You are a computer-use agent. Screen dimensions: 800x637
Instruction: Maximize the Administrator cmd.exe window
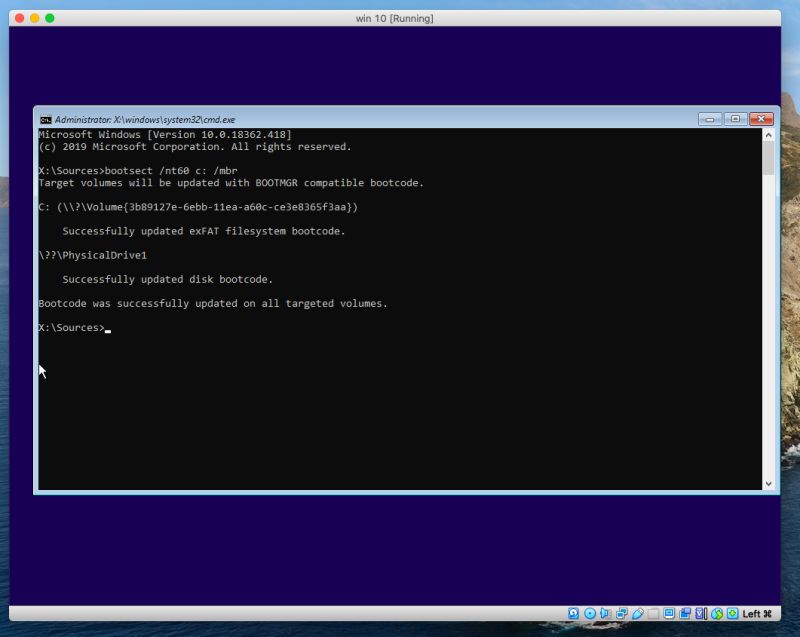(737, 118)
